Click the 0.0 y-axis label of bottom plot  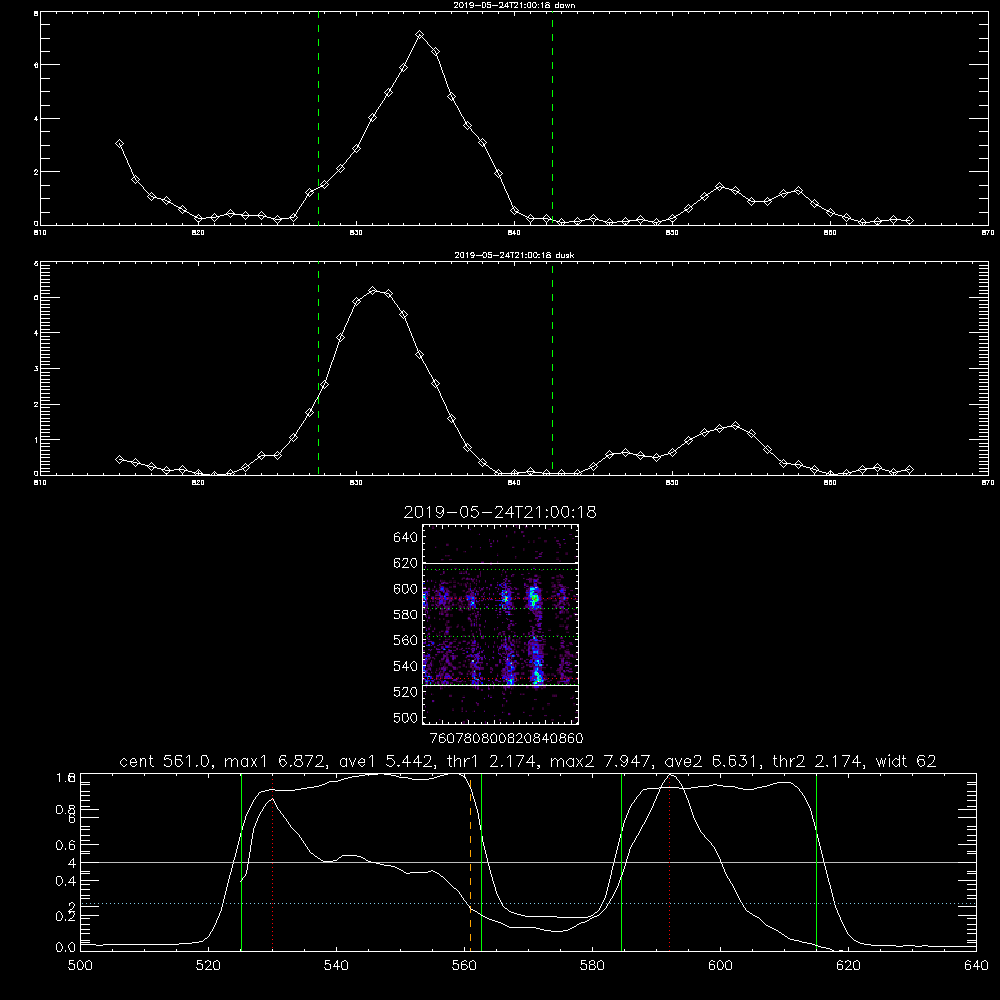[x=66, y=948]
